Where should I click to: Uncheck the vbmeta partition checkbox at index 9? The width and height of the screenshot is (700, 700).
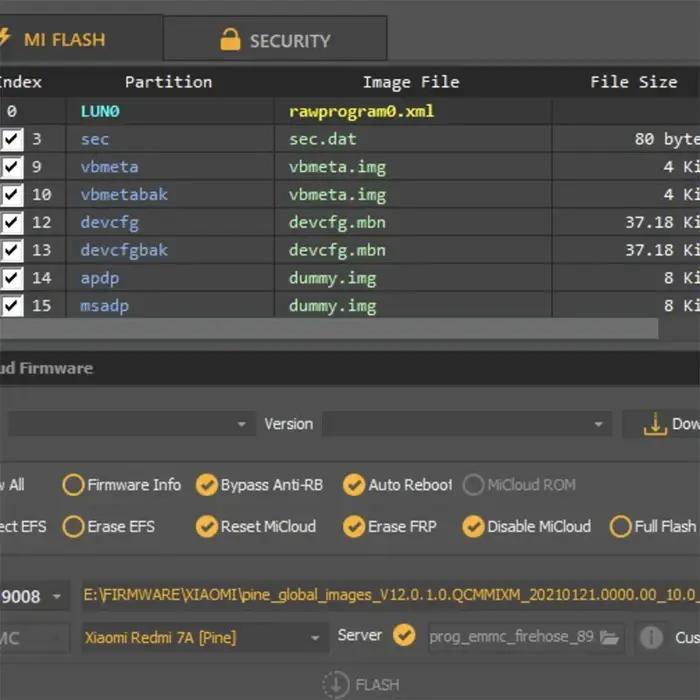(x=11, y=167)
